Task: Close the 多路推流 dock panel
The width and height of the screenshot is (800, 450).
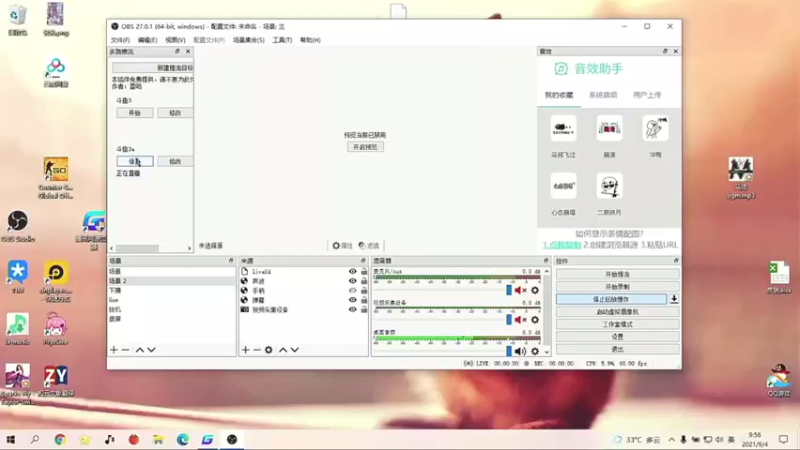Action: tap(188, 52)
